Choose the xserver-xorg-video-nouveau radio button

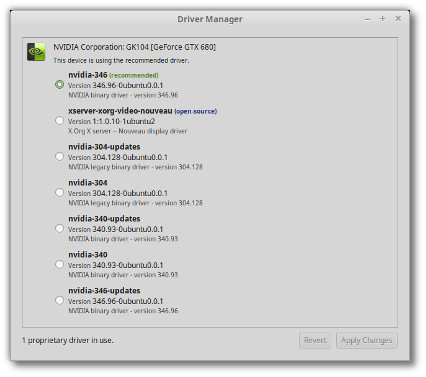point(59,121)
